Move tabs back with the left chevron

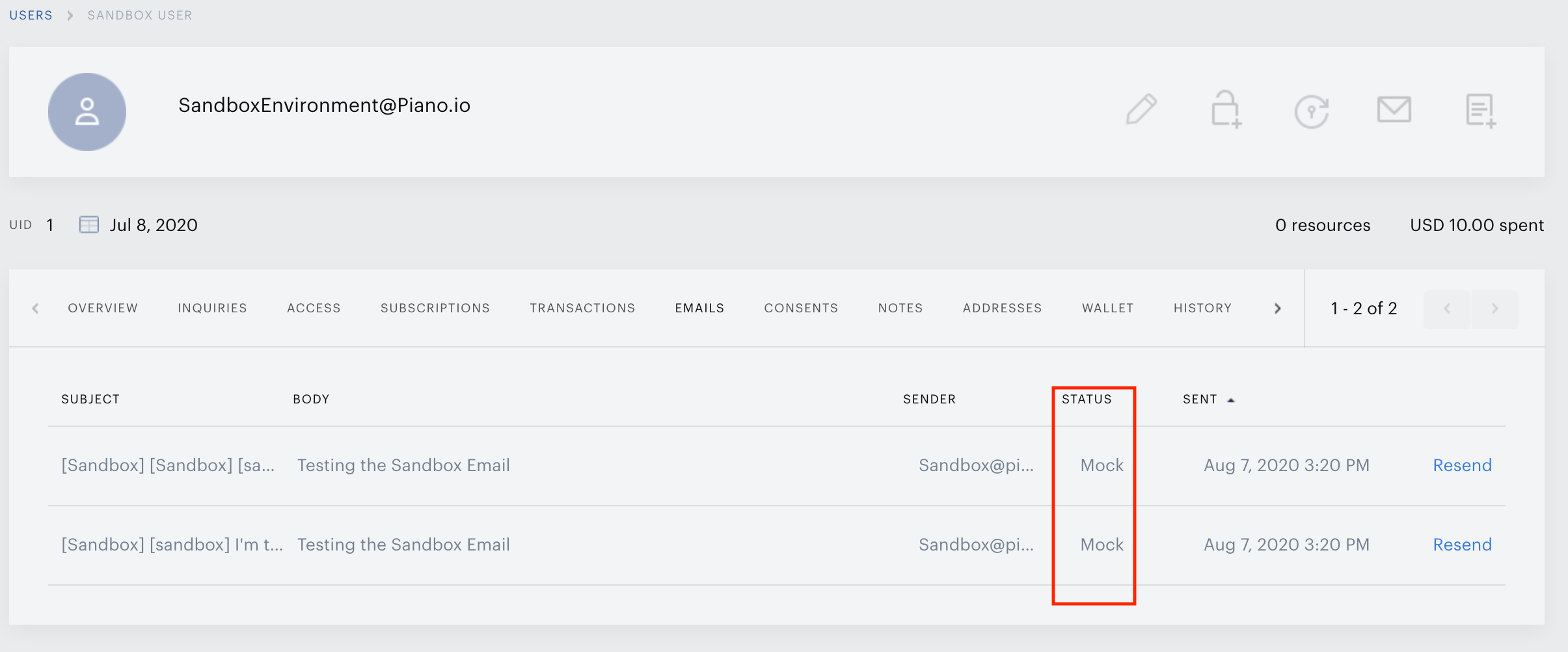[35, 308]
